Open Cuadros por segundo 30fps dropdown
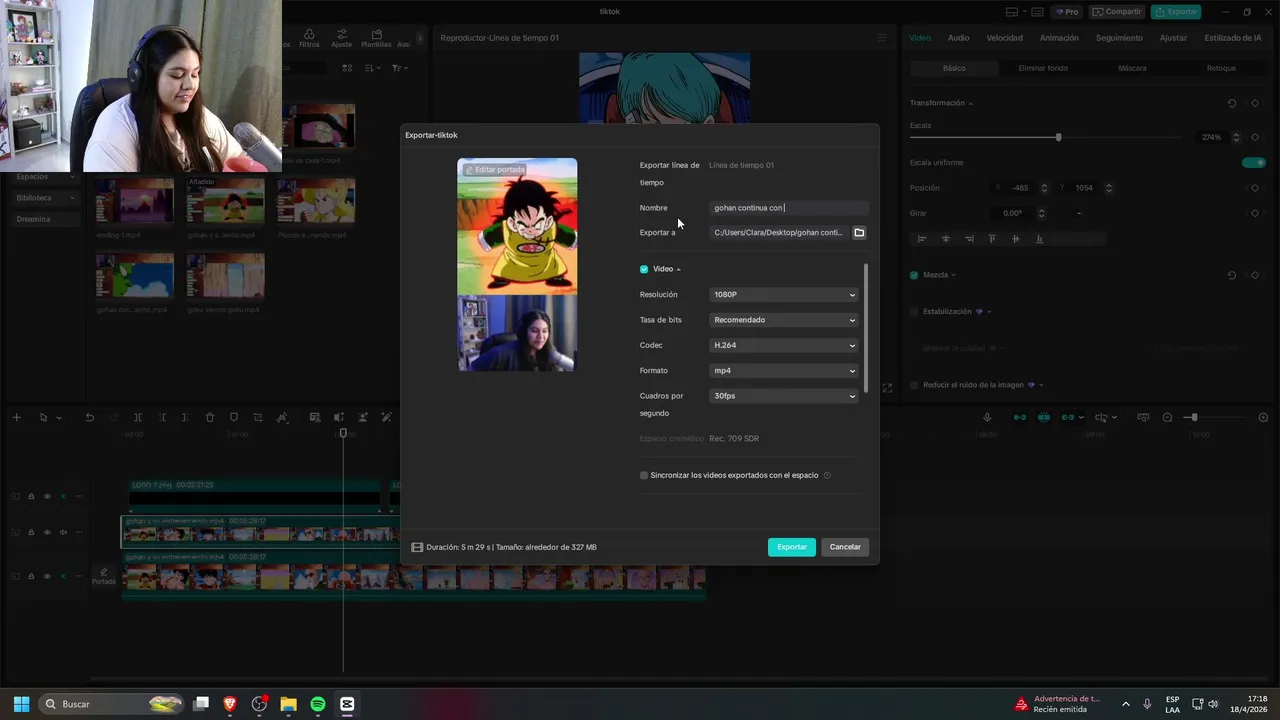This screenshot has height=720, width=1280. (784, 396)
